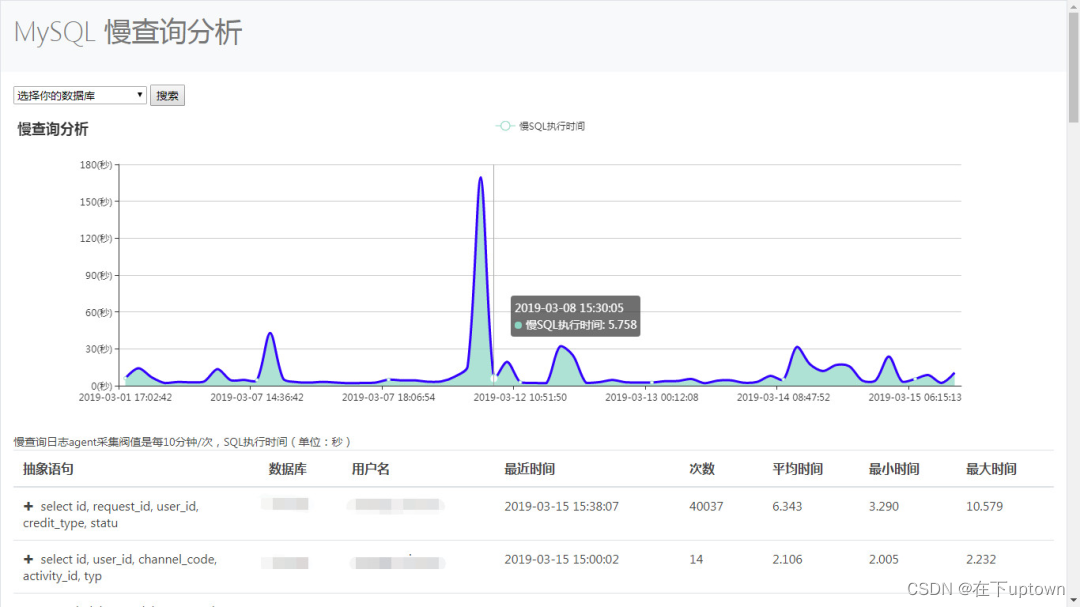Click the highlighted data point on chart line
This screenshot has width=1080, height=607.
pyautogui.click(x=493, y=378)
